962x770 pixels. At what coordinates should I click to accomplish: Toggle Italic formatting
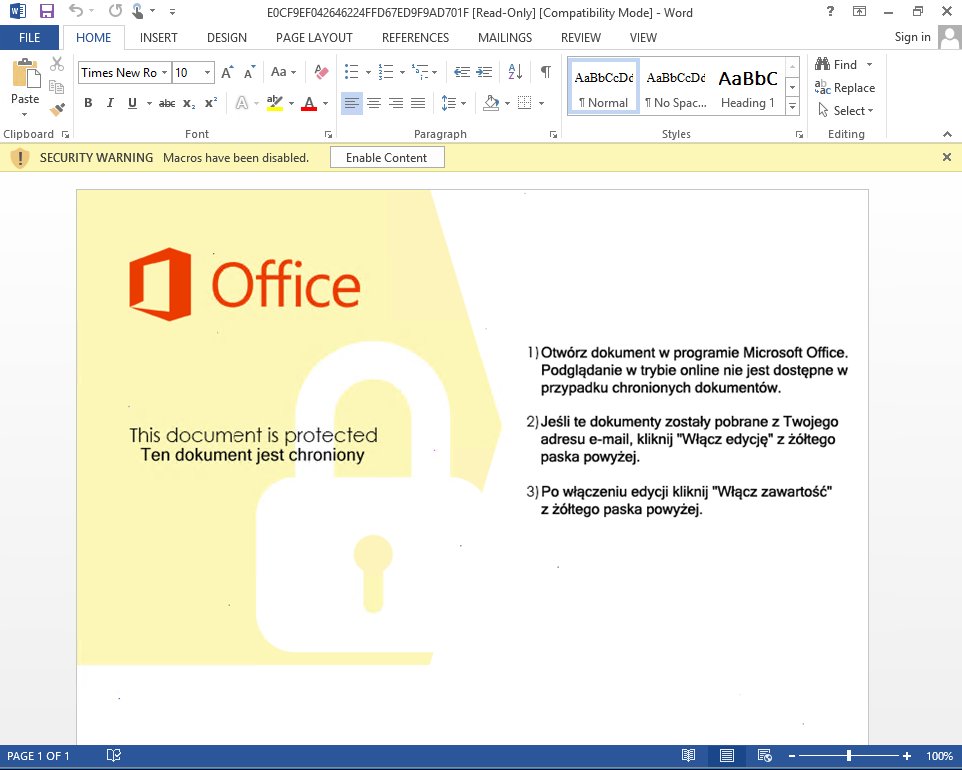pyautogui.click(x=110, y=103)
